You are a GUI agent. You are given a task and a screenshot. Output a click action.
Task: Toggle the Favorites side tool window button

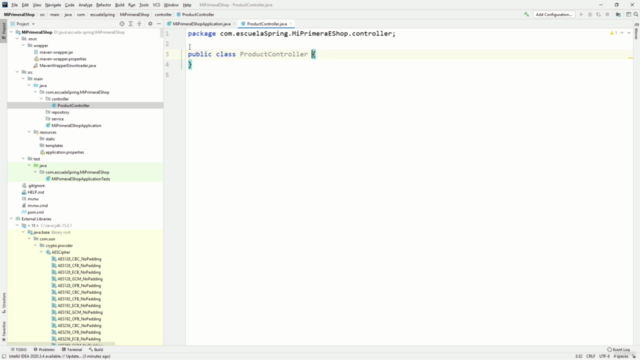(4, 331)
